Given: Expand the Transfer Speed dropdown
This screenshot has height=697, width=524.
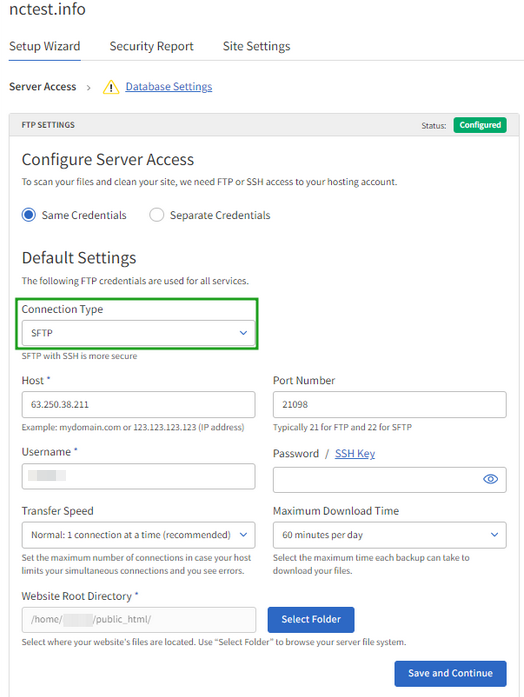Looking at the screenshot, I should point(138,535).
